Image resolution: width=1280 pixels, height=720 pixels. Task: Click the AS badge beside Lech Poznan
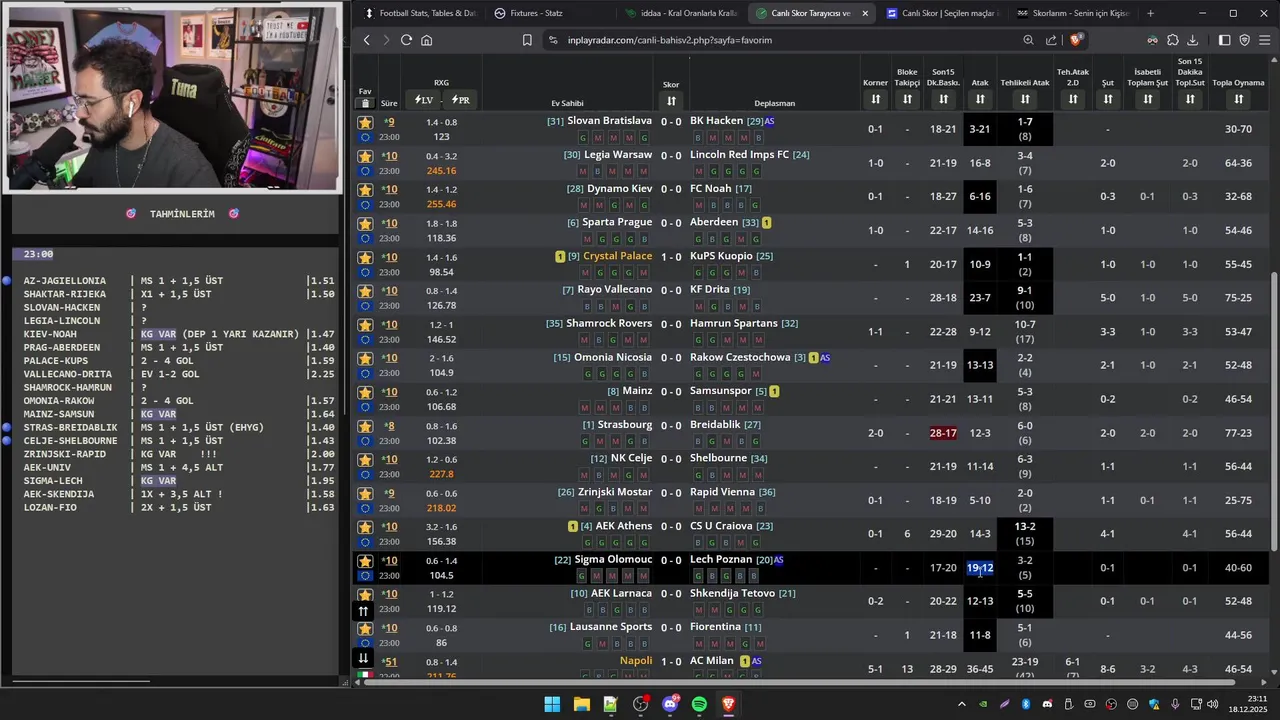click(778, 560)
